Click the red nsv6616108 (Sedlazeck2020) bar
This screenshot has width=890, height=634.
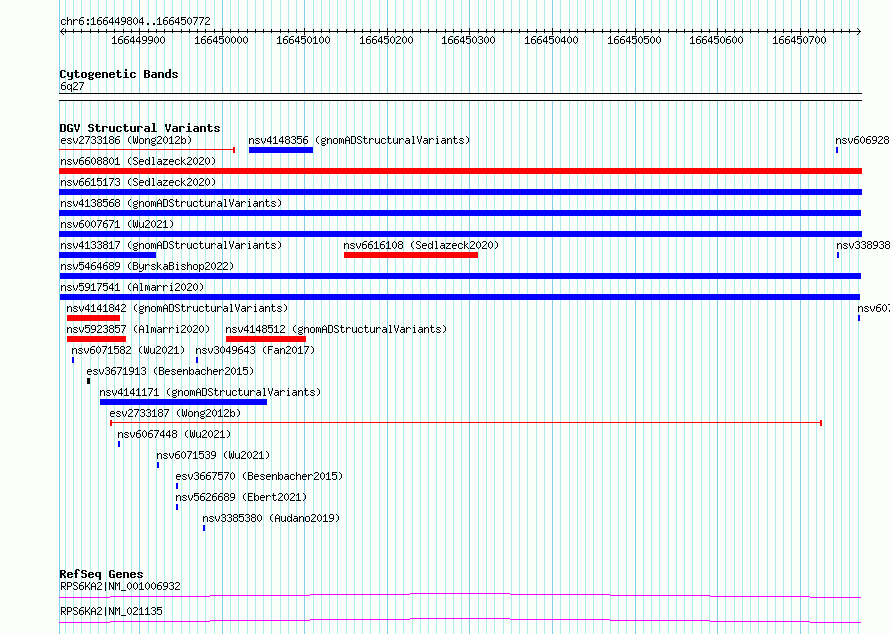(410, 255)
